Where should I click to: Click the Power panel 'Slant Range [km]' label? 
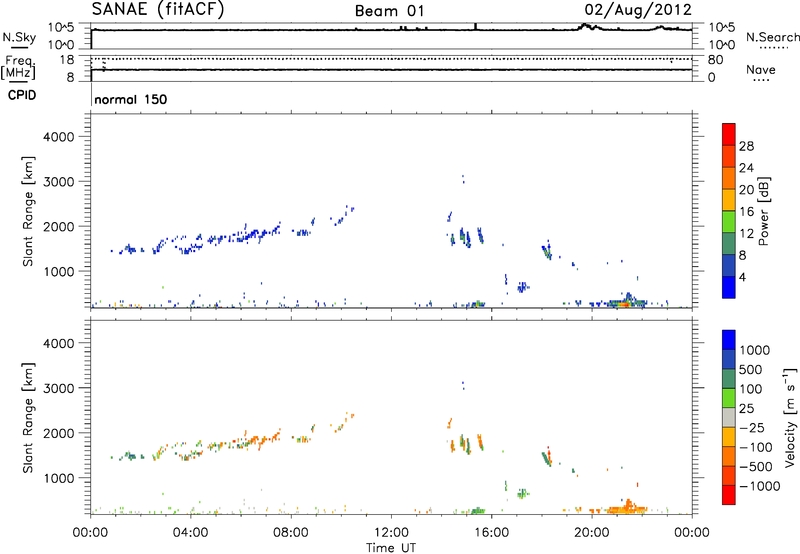[28, 211]
